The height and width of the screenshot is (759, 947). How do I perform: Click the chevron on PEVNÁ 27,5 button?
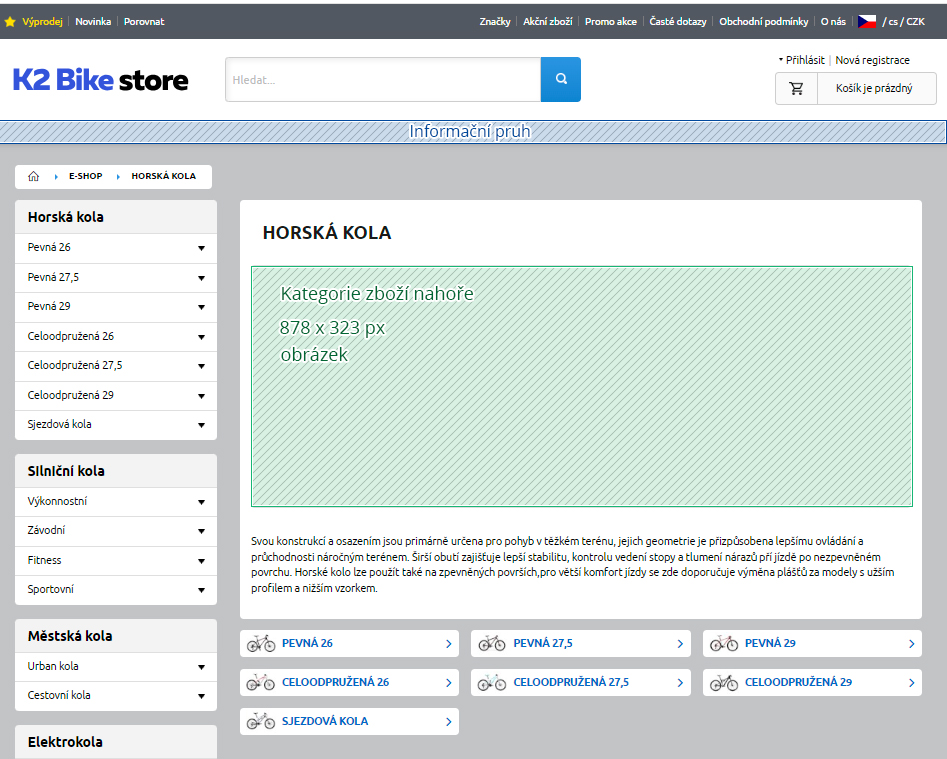pyautogui.click(x=679, y=643)
